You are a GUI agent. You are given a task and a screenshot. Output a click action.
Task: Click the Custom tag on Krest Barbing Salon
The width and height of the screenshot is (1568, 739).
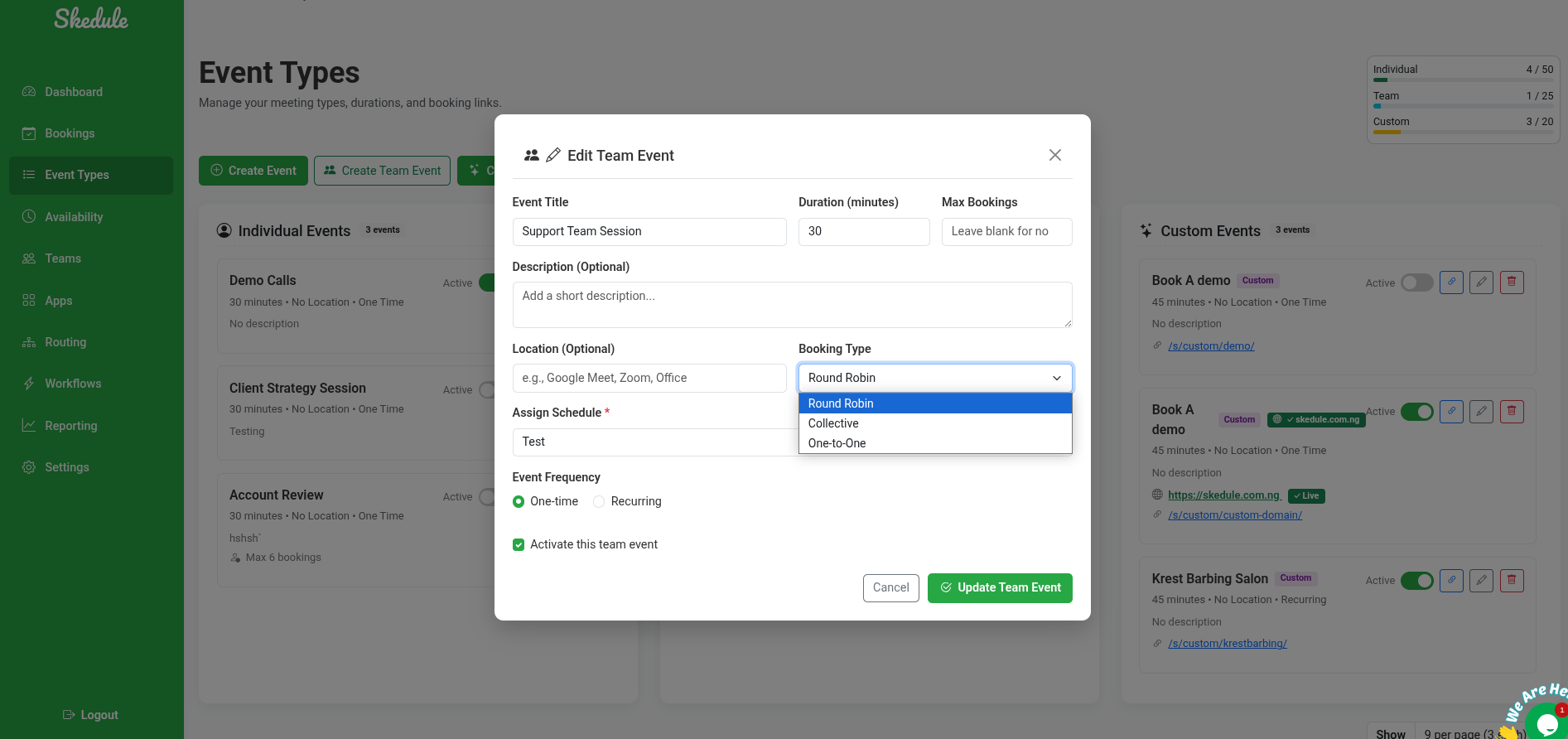(x=1296, y=578)
